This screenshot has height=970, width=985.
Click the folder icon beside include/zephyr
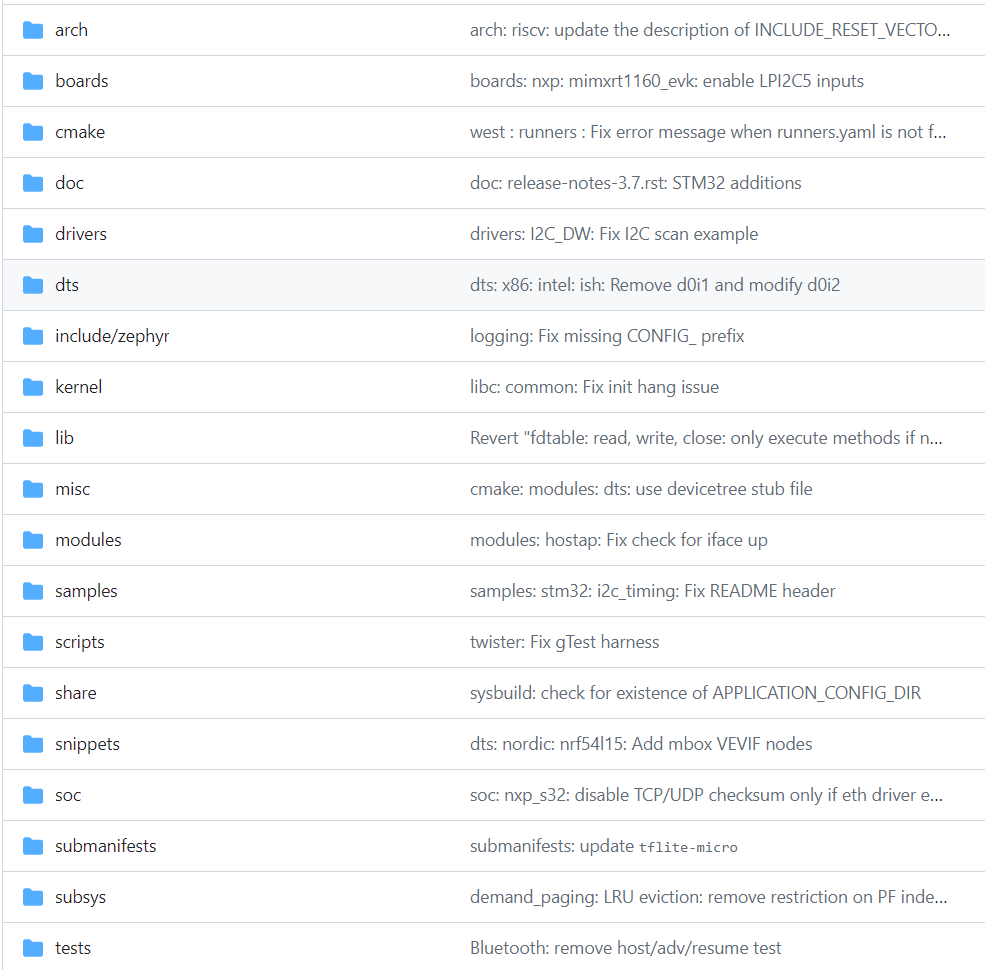(x=33, y=336)
